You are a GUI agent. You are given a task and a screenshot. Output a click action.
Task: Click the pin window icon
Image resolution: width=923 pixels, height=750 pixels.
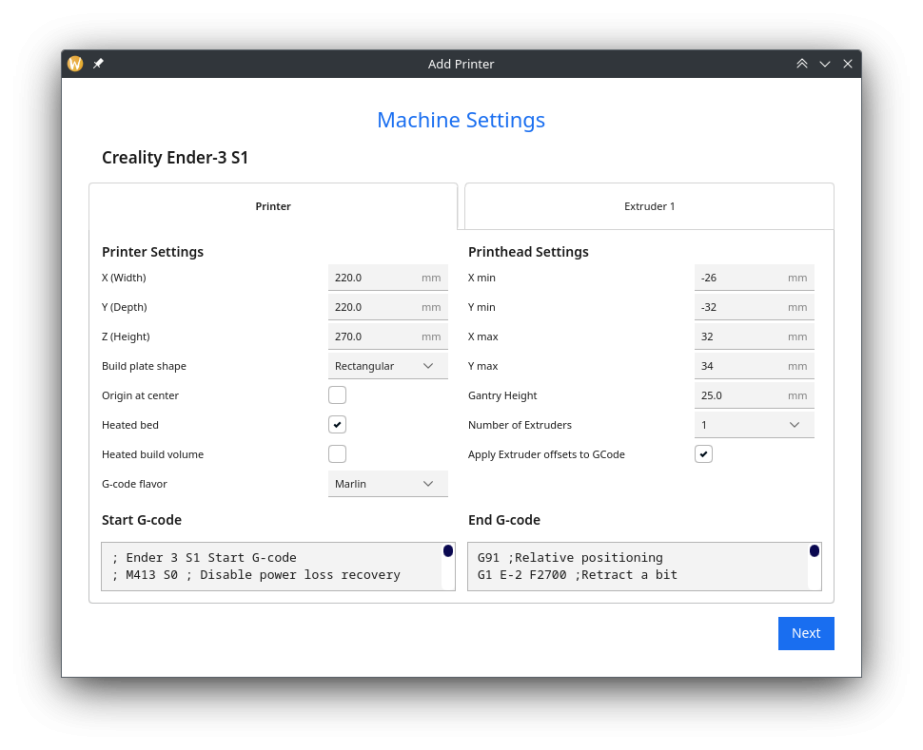98,64
